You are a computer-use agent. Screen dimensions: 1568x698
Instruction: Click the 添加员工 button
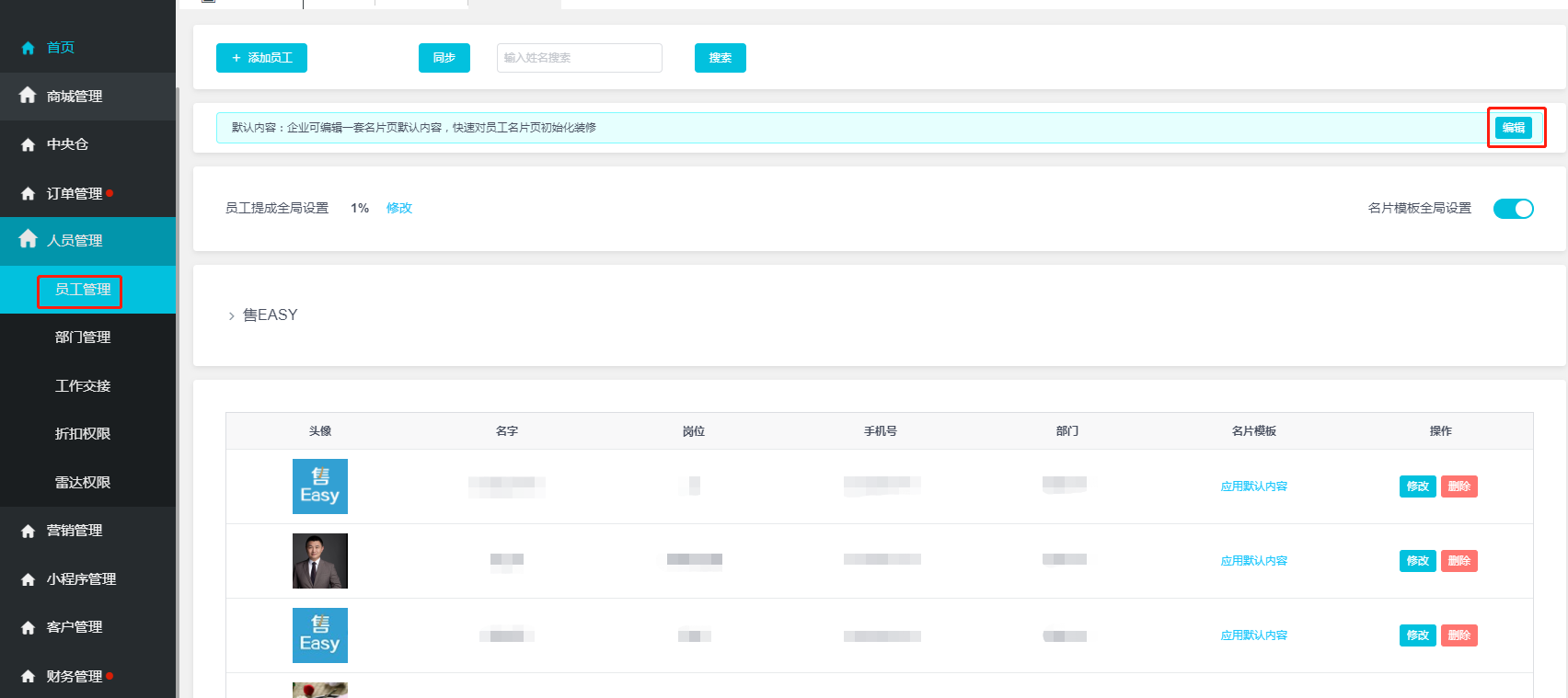(261, 58)
